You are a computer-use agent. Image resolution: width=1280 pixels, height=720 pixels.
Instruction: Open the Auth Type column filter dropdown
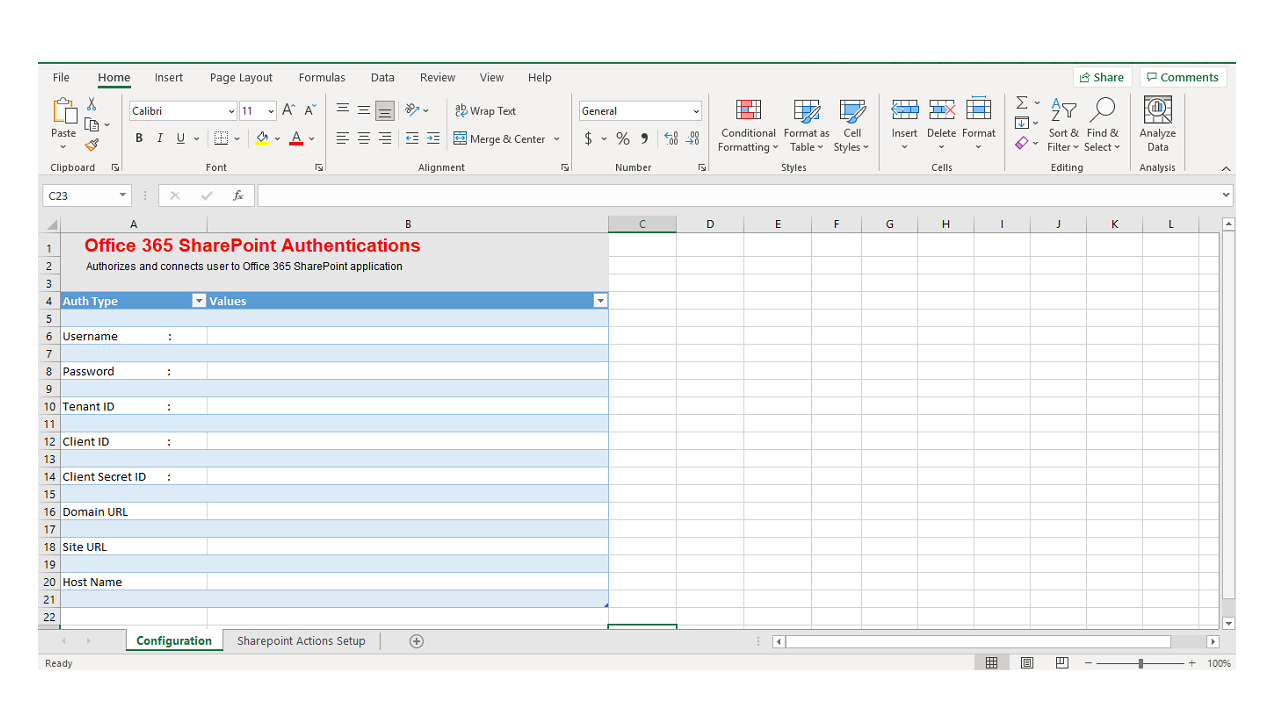pos(198,301)
